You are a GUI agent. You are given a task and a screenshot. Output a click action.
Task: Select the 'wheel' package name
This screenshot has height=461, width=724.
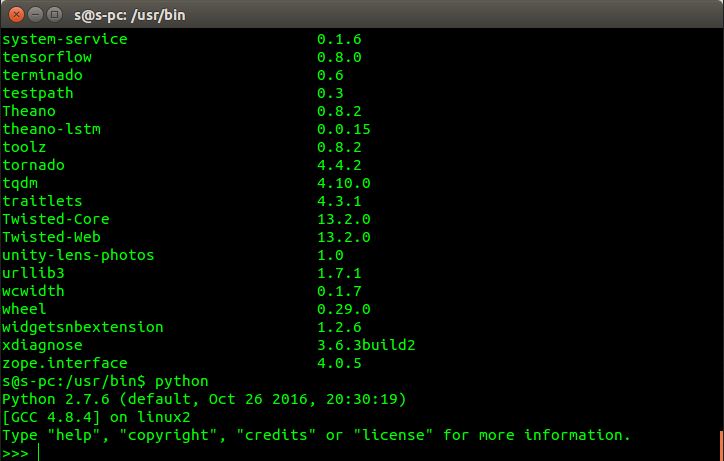pos(24,309)
